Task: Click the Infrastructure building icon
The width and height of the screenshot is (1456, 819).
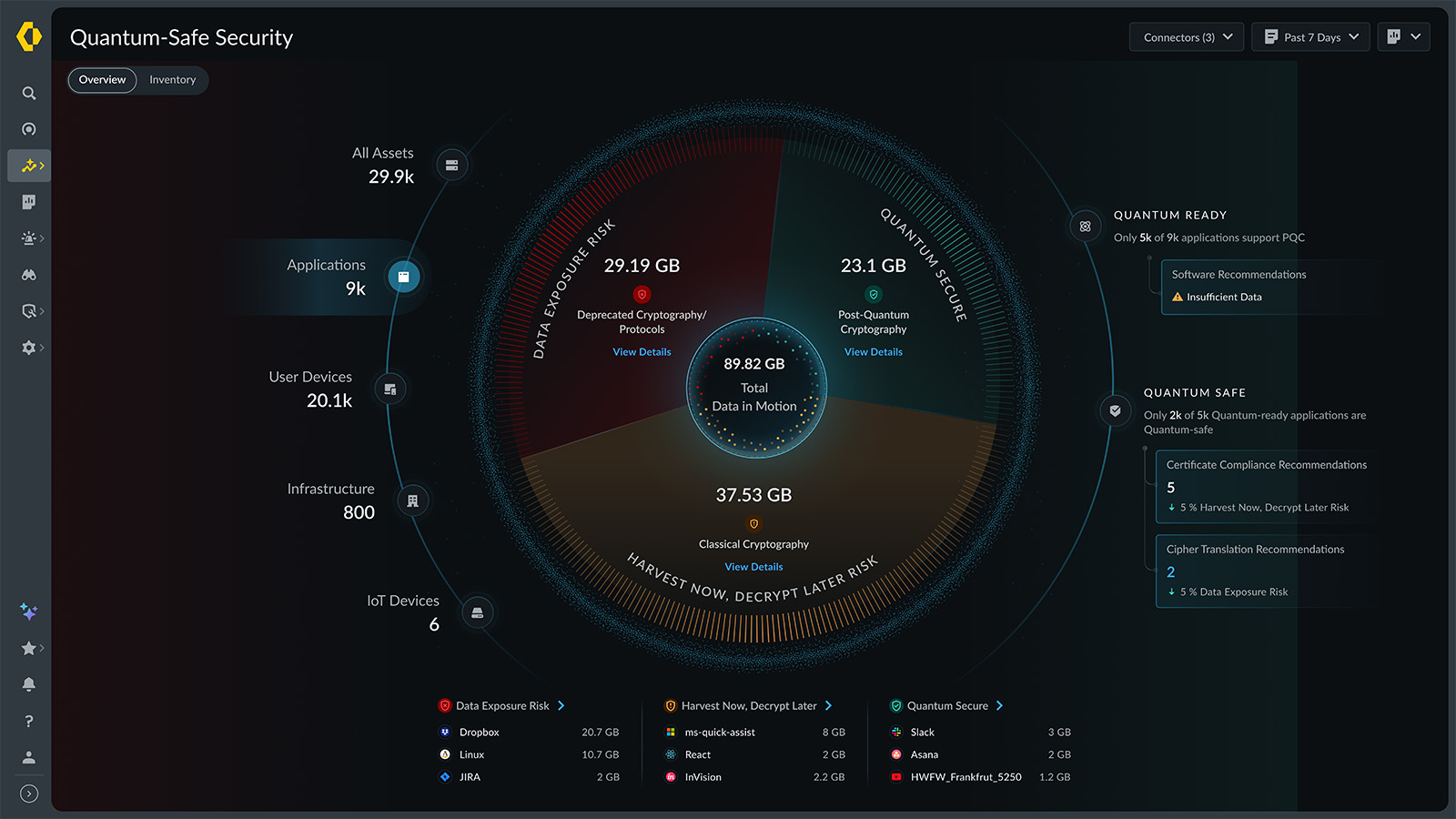Action: [x=413, y=501]
